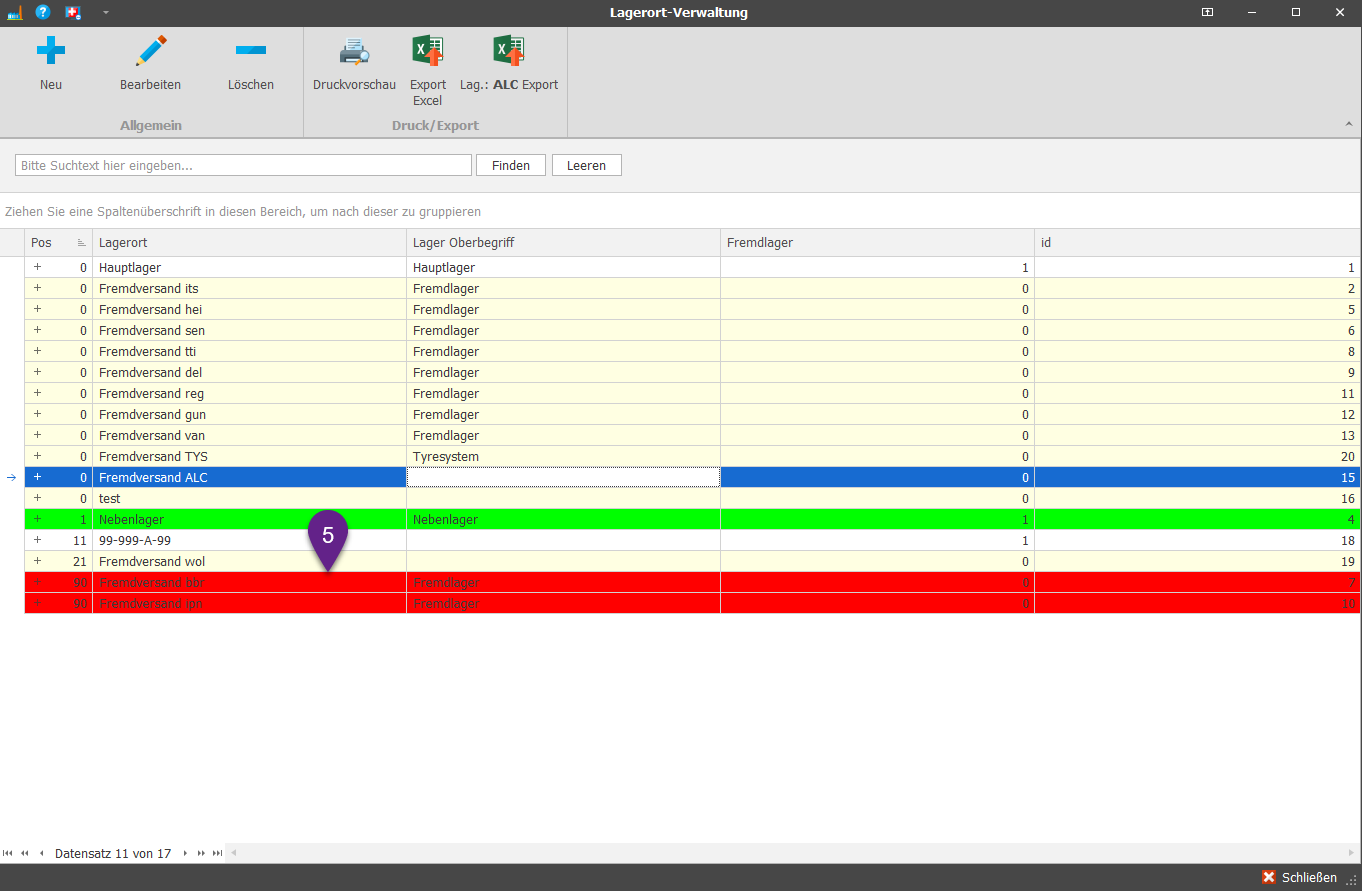Screen dimensions: 1362x891
Task: Select the Fremdversand van cell
Action: (x=249, y=436)
